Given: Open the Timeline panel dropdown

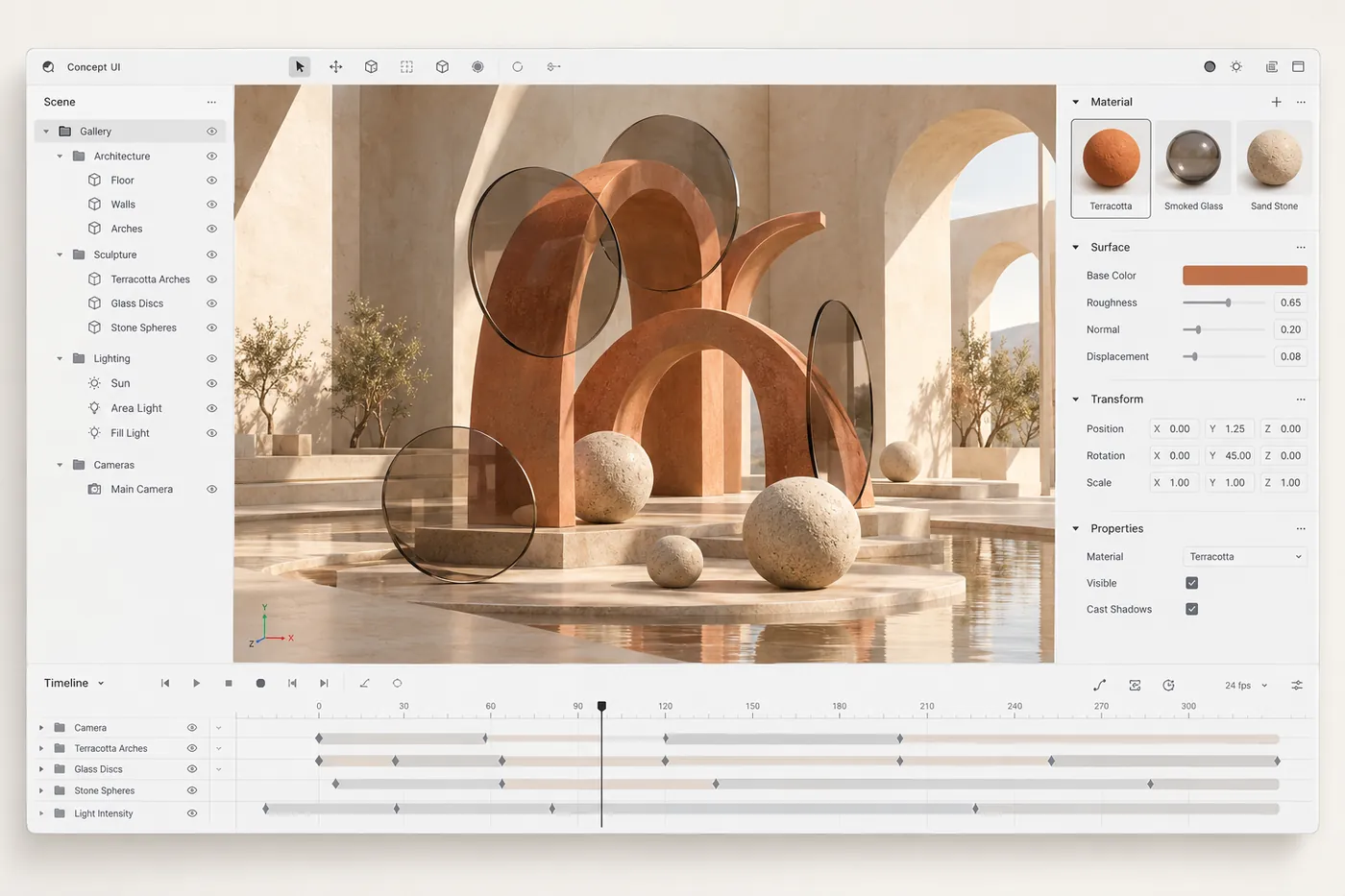Looking at the screenshot, I should coord(75,683).
